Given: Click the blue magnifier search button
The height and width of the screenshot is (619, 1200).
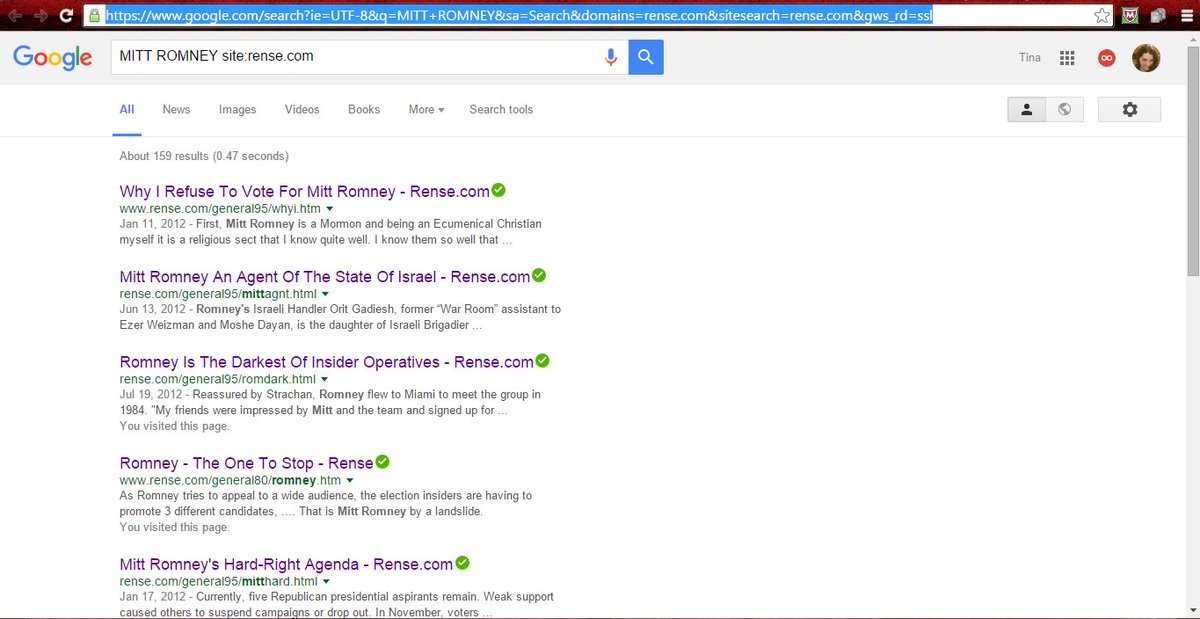Looking at the screenshot, I should [646, 57].
